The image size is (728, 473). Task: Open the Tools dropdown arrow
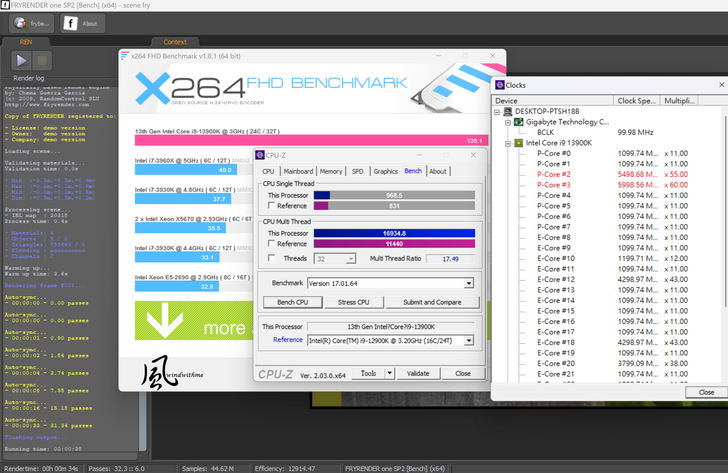pyautogui.click(x=387, y=373)
